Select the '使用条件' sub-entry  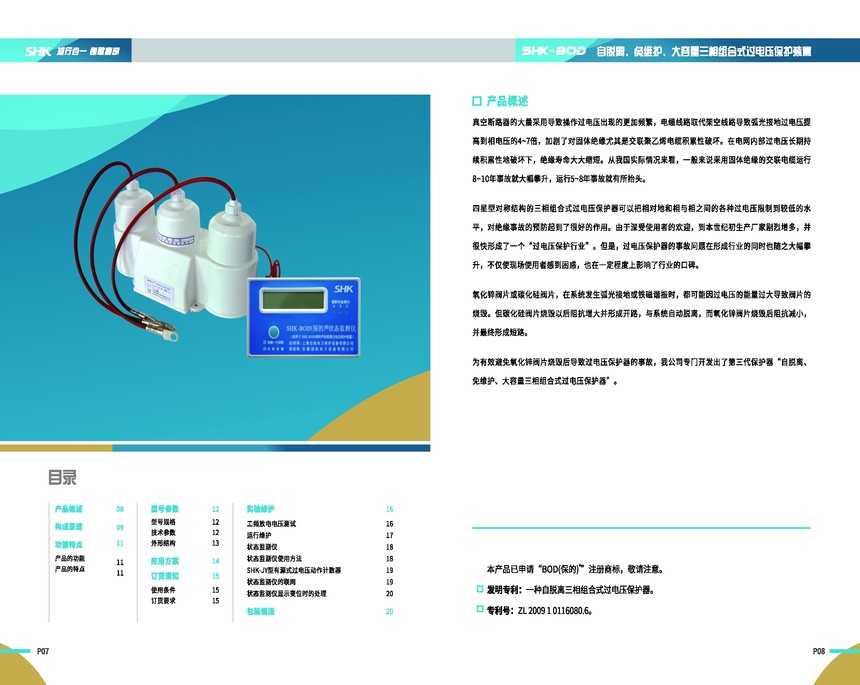click(163, 590)
